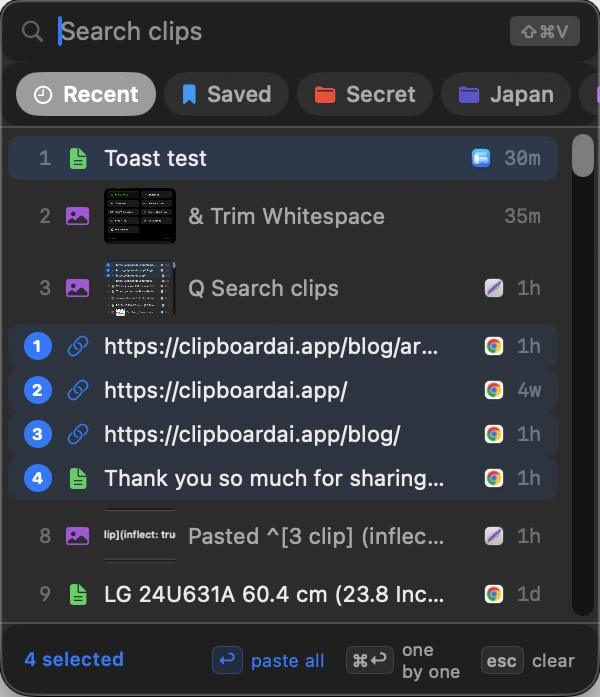Click the 30m timestamp on Toast test
Image resolution: width=600 pixels, height=697 pixels.
pos(523,158)
